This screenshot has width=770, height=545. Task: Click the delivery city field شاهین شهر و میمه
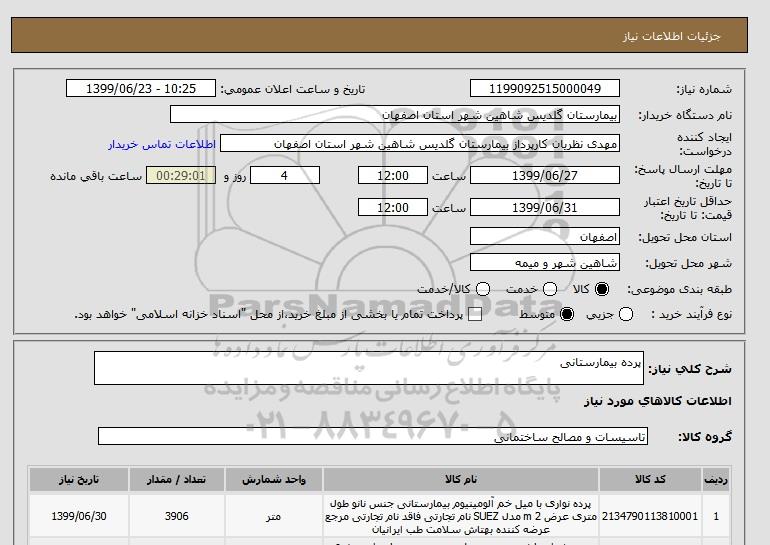click(545, 263)
